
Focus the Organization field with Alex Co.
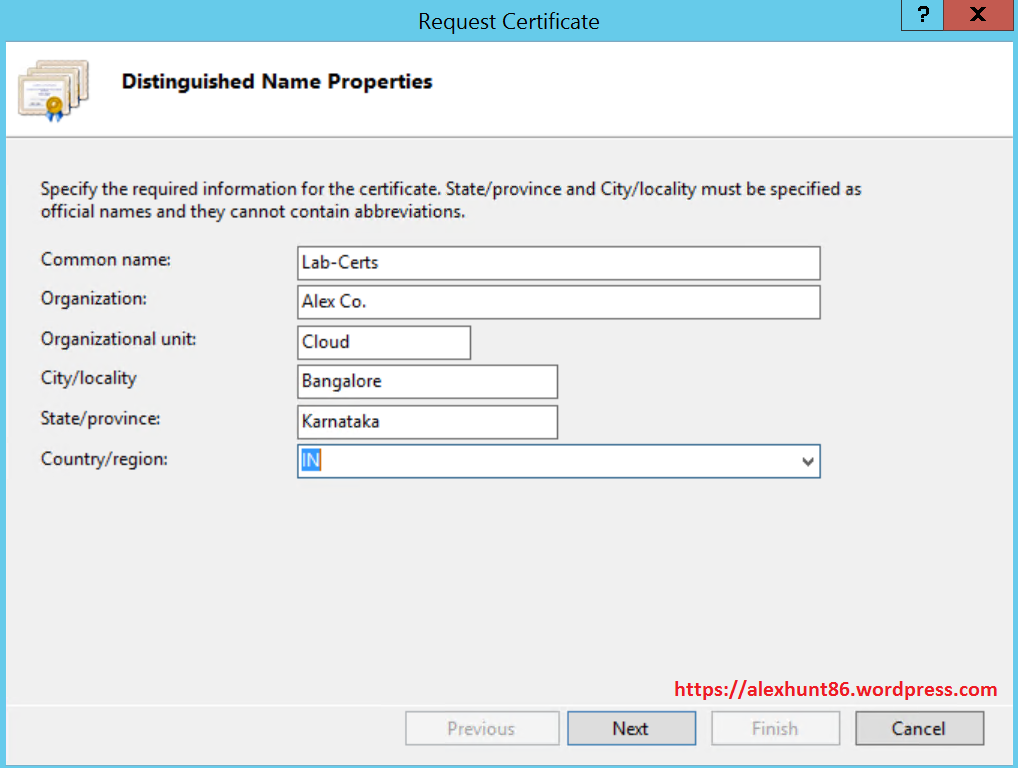[x=558, y=302]
